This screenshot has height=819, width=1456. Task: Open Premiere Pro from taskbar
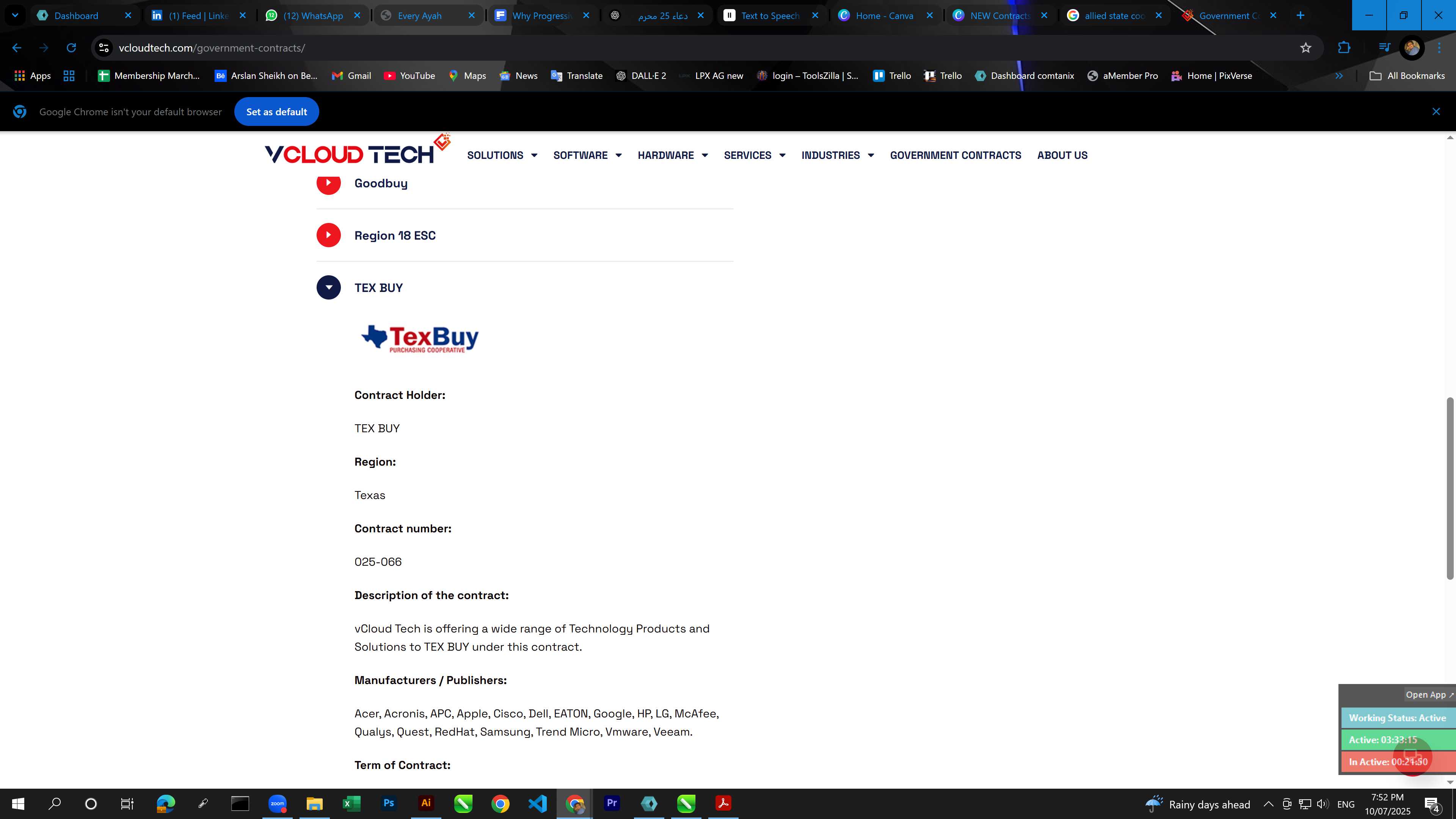tap(612, 804)
